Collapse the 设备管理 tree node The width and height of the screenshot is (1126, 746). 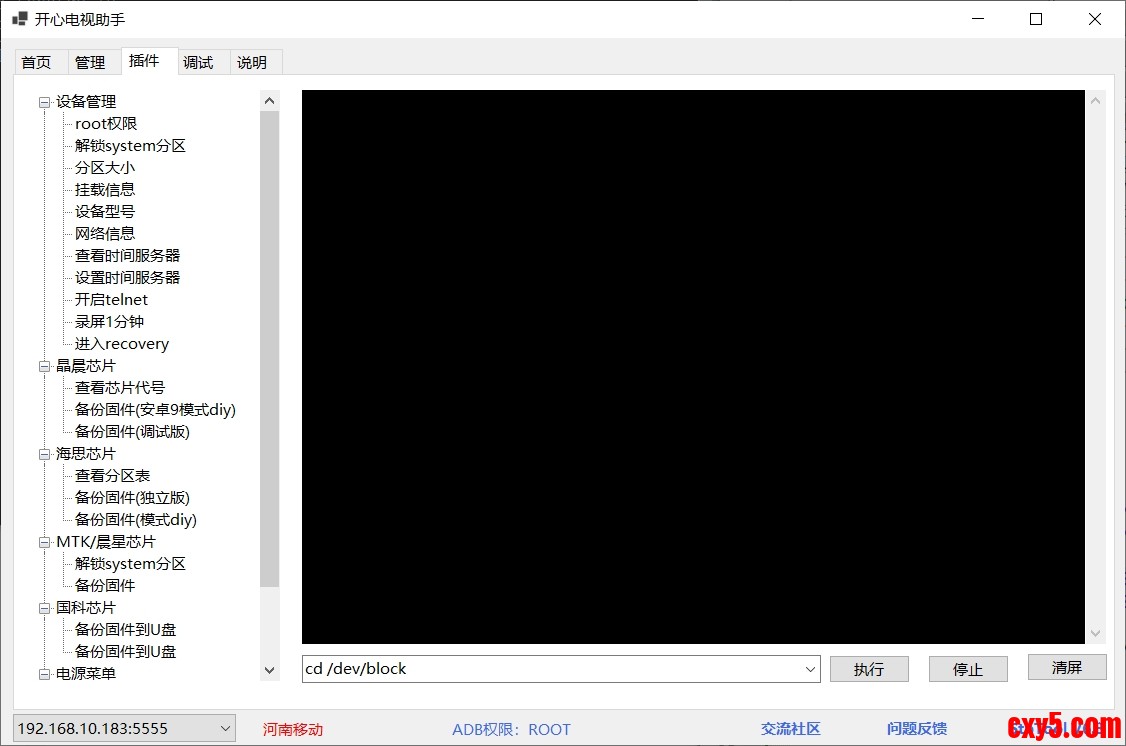tap(44, 102)
